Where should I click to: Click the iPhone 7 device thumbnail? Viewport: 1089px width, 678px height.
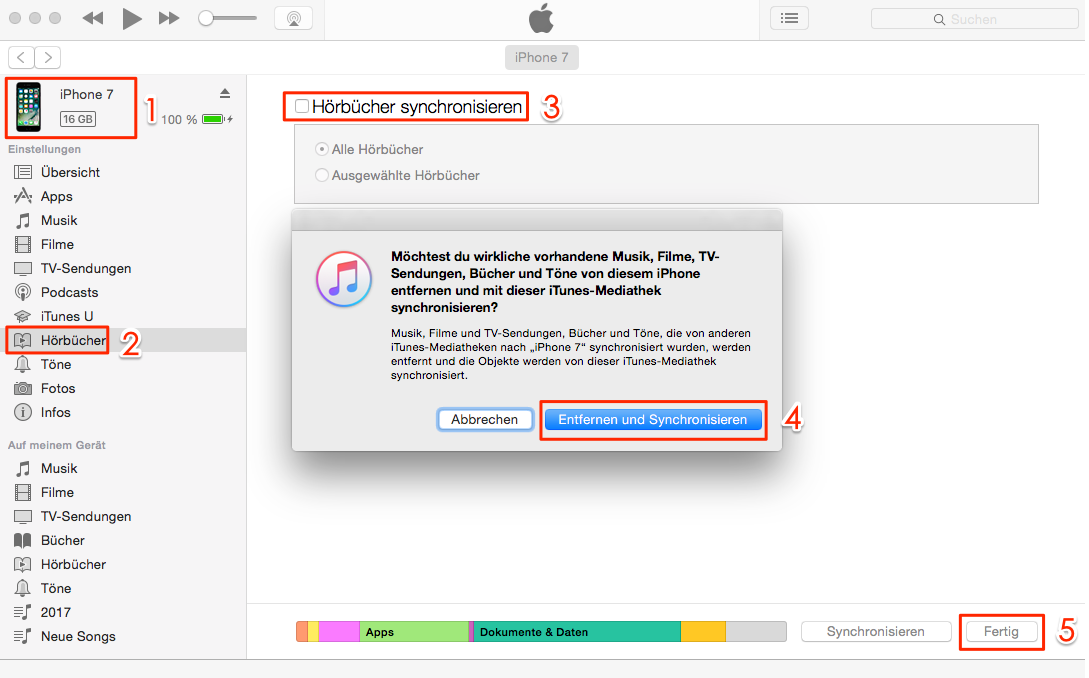click(28, 107)
